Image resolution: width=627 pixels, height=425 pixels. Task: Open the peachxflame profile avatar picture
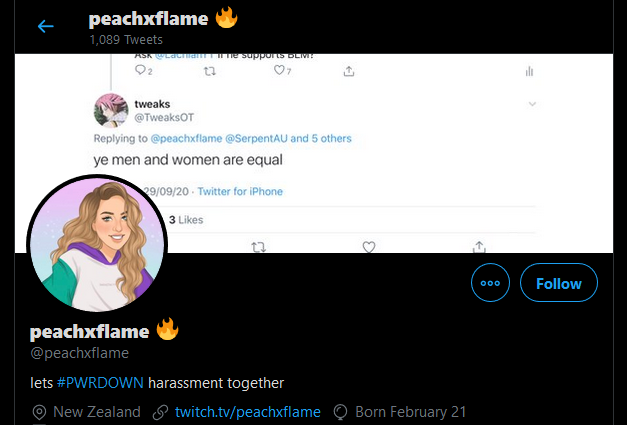pyautogui.click(x=97, y=244)
